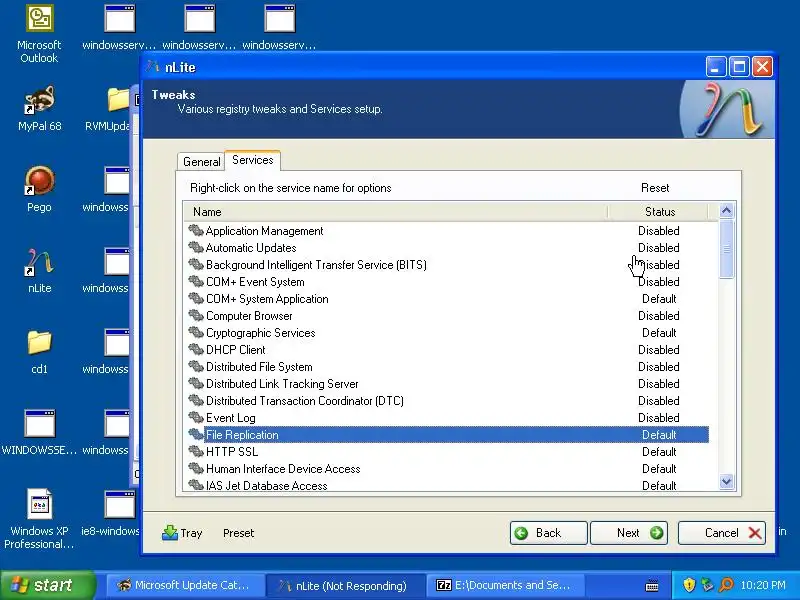Sort services by Name column header
This screenshot has width=800, height=600.
(x=395, y=212)
